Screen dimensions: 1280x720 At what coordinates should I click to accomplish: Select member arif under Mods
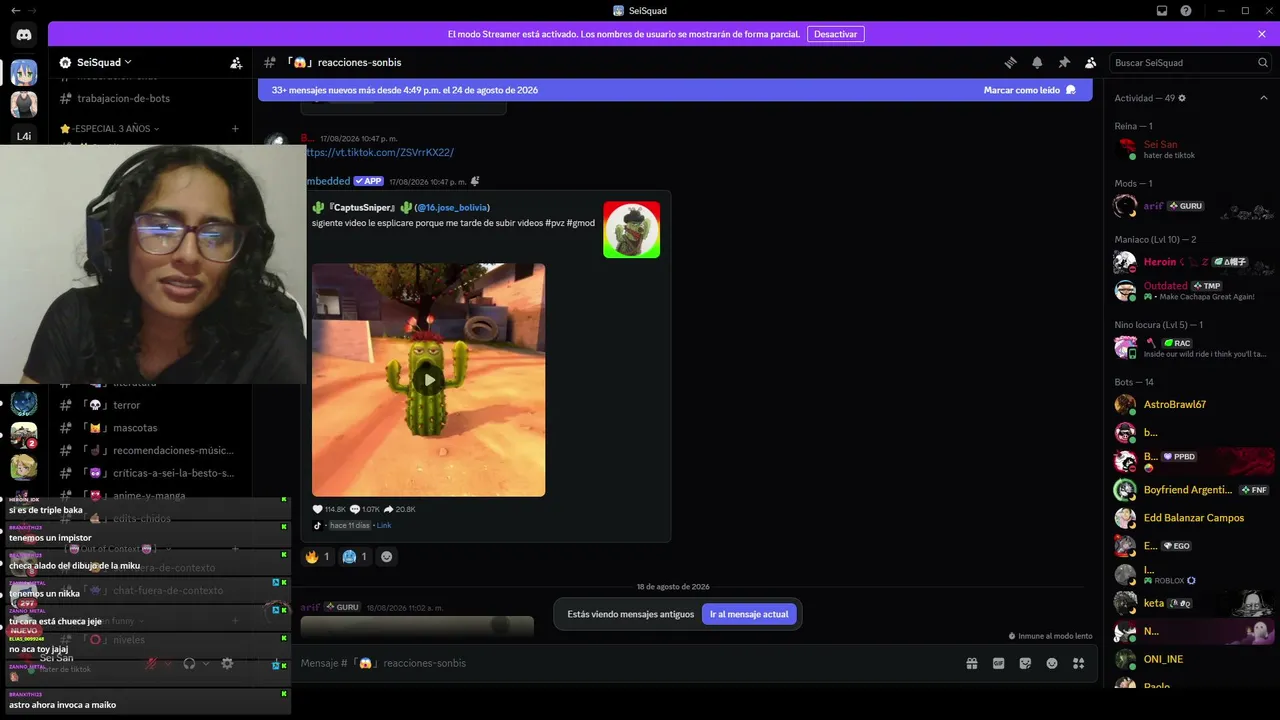coord(1192,206)
